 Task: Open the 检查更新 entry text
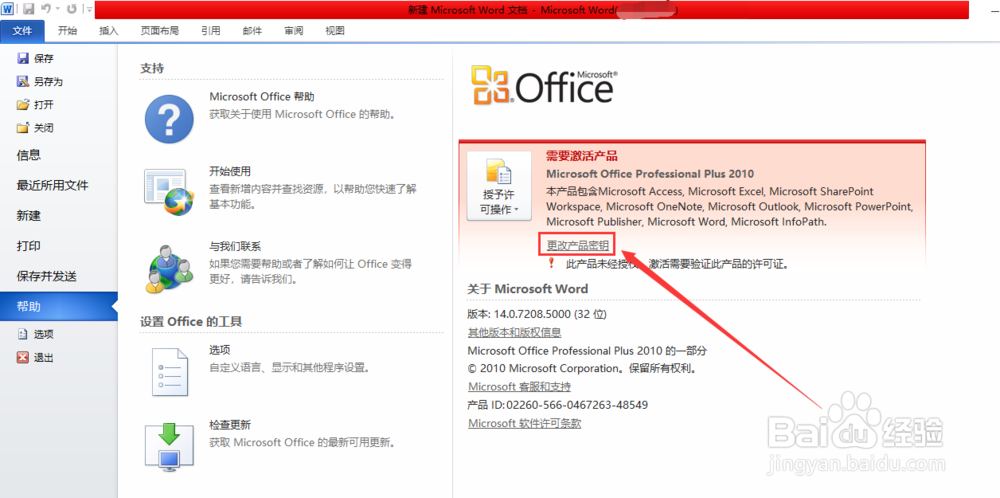pos(230,425)
